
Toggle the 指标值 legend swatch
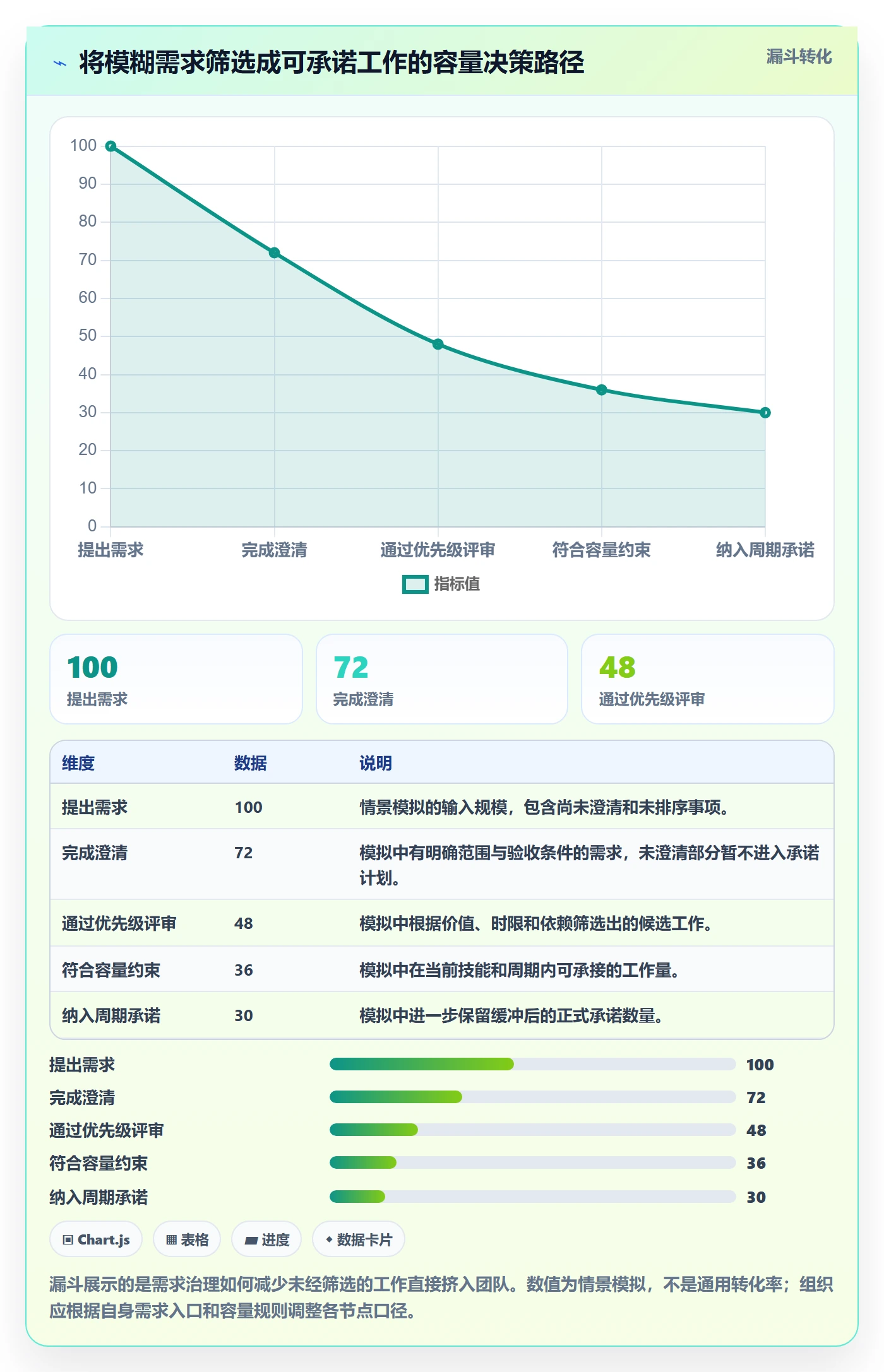(415, 584)
